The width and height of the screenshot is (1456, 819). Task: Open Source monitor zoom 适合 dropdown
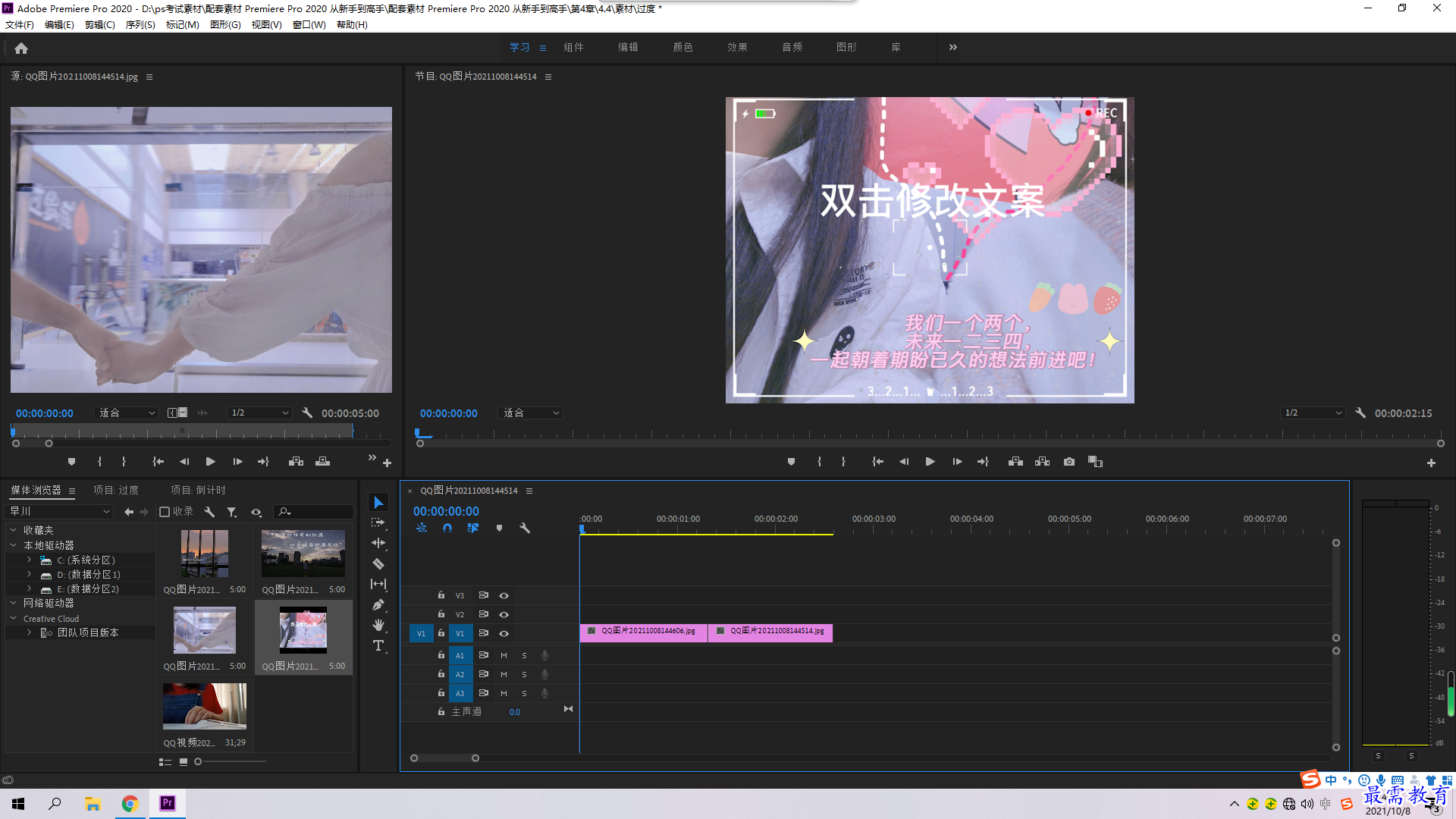pos(127,413)
